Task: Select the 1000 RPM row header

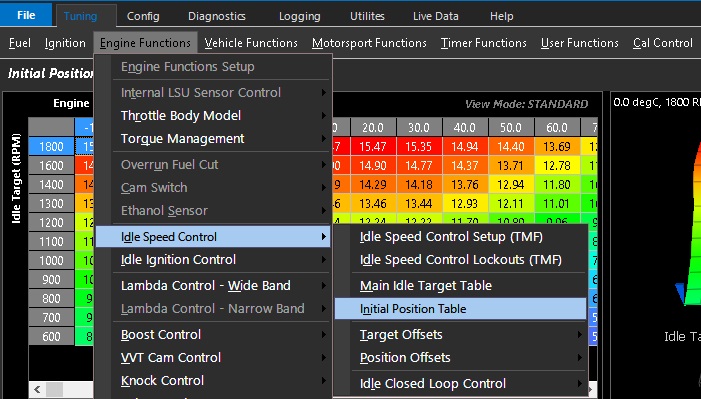Action: [x=51, y=260]
